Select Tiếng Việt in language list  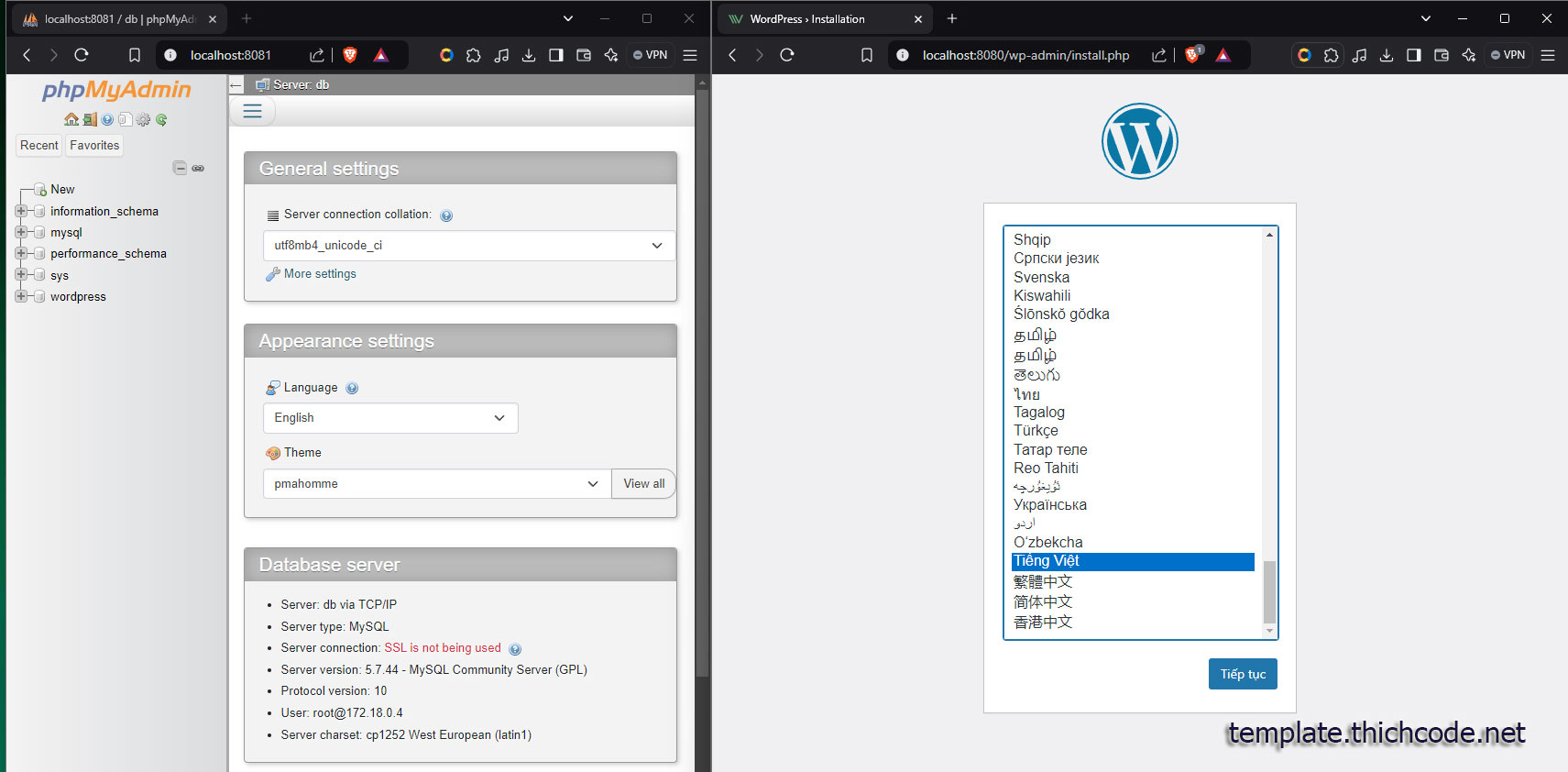click(x=1133, y=561)
